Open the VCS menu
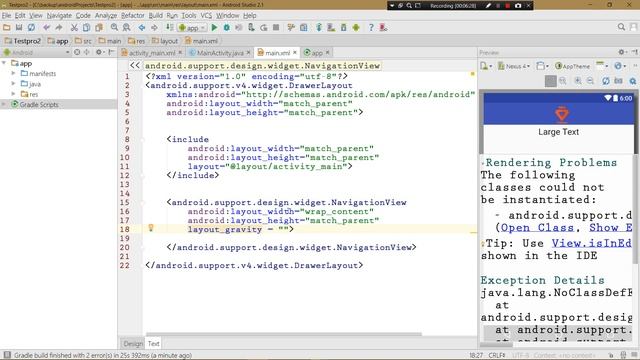 point(206,16)
